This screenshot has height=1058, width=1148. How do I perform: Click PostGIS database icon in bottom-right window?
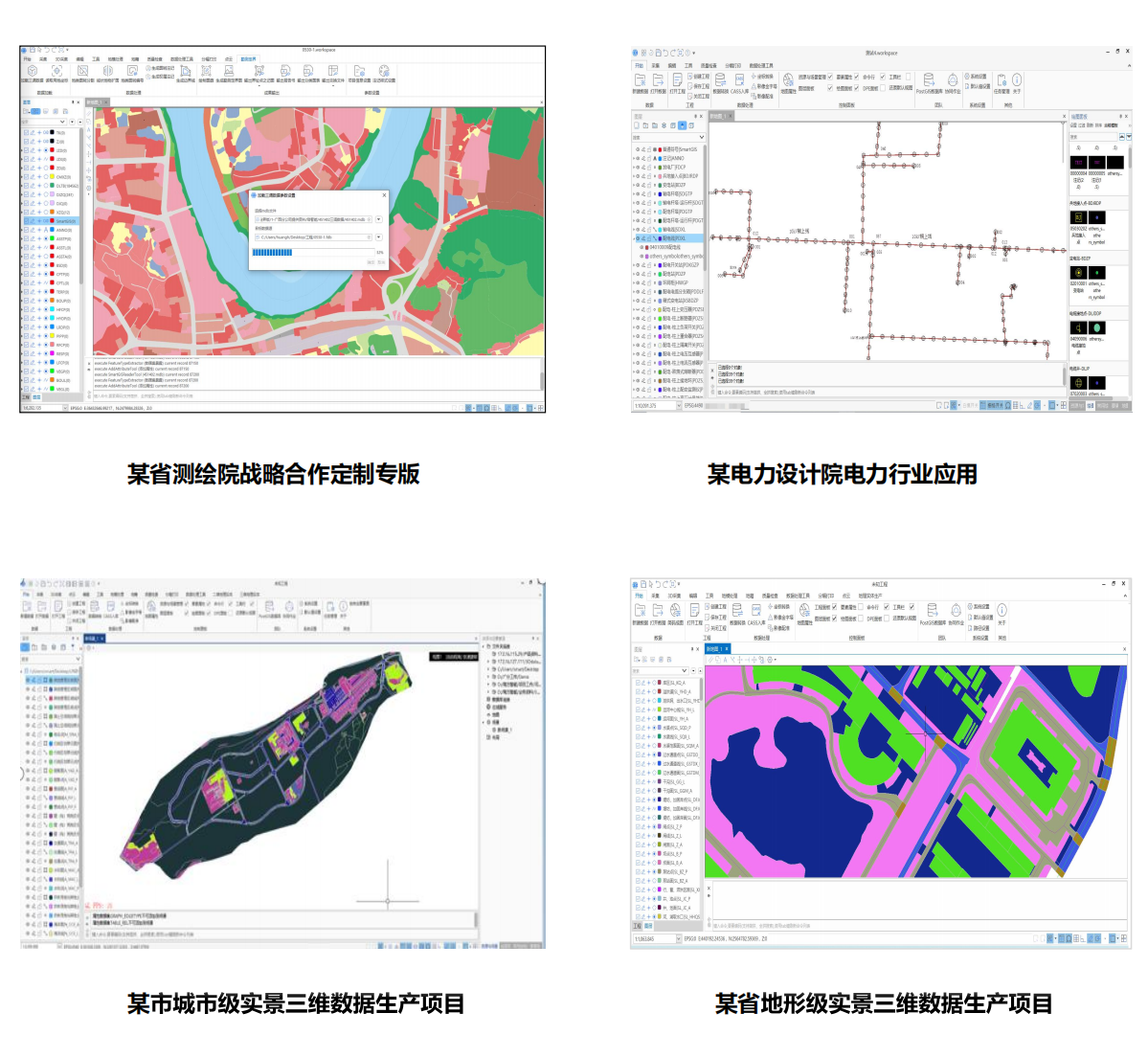click(931, 611)
